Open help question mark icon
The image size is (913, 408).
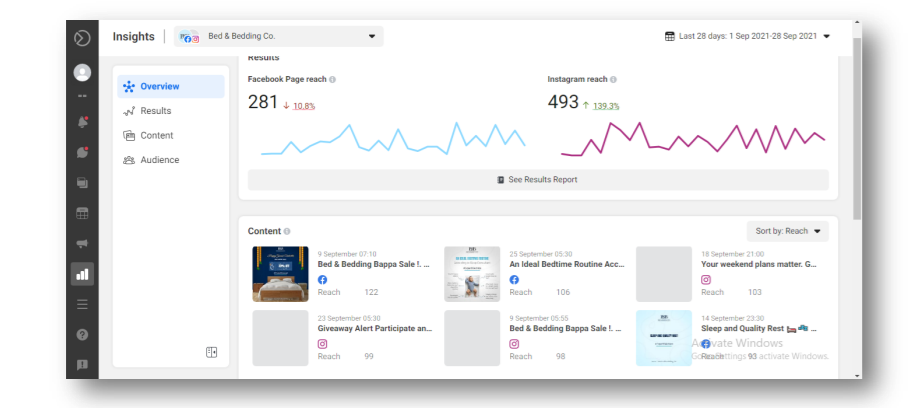pos(82,335)
